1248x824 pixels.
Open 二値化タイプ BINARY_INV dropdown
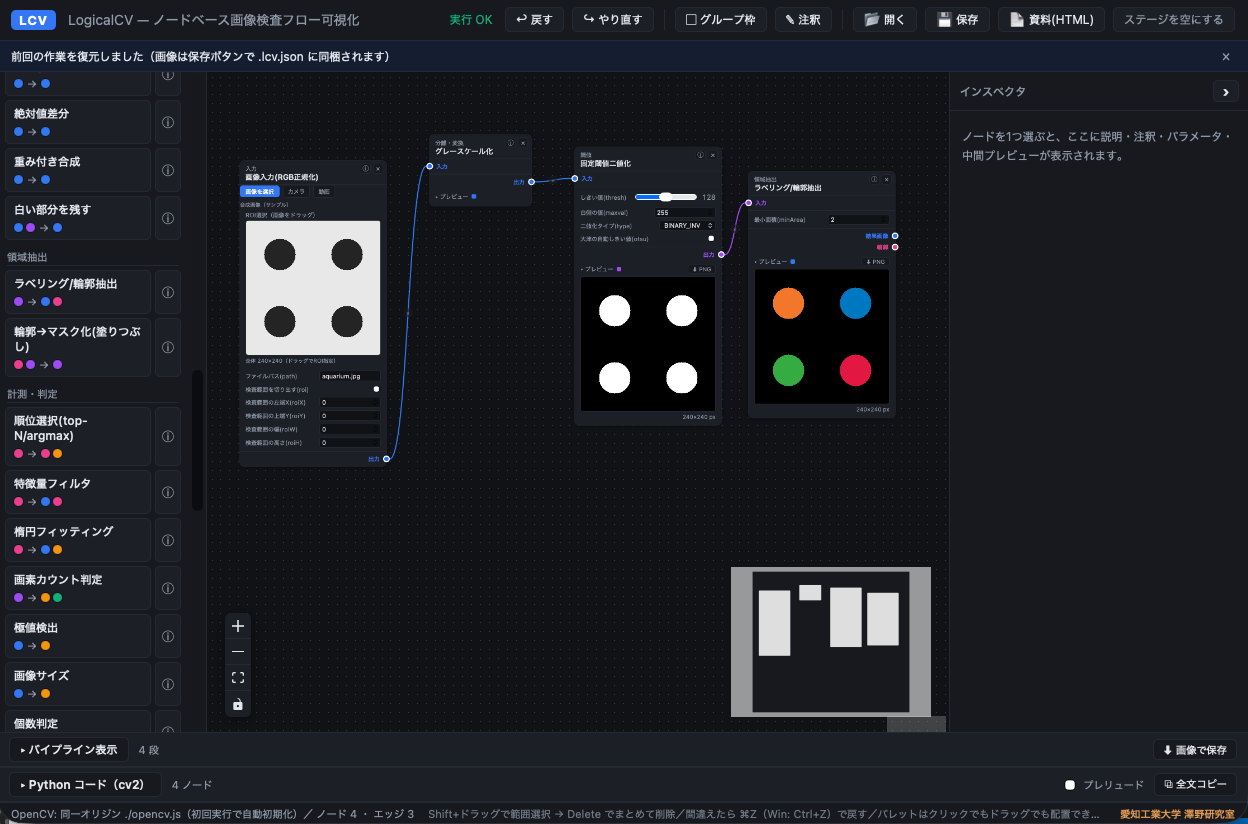click(686, 226)
